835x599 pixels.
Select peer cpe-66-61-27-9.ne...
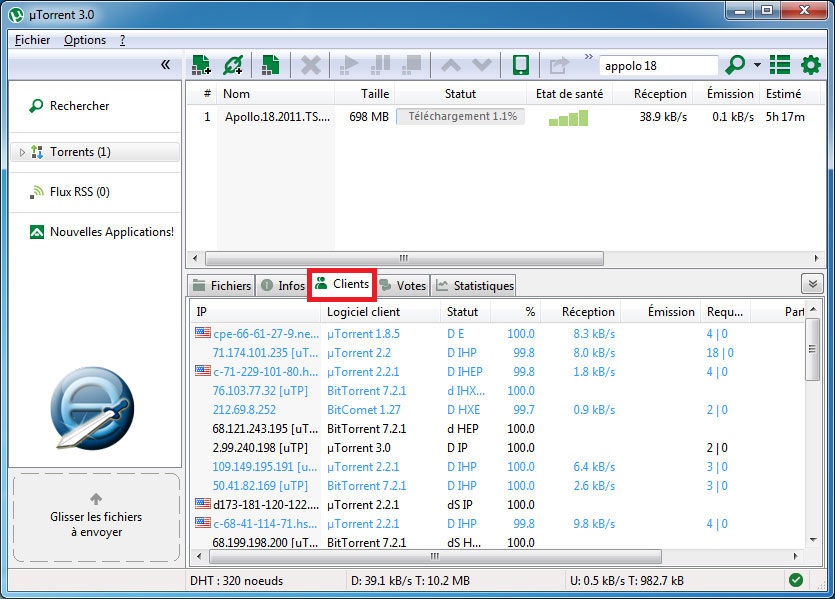498,334
